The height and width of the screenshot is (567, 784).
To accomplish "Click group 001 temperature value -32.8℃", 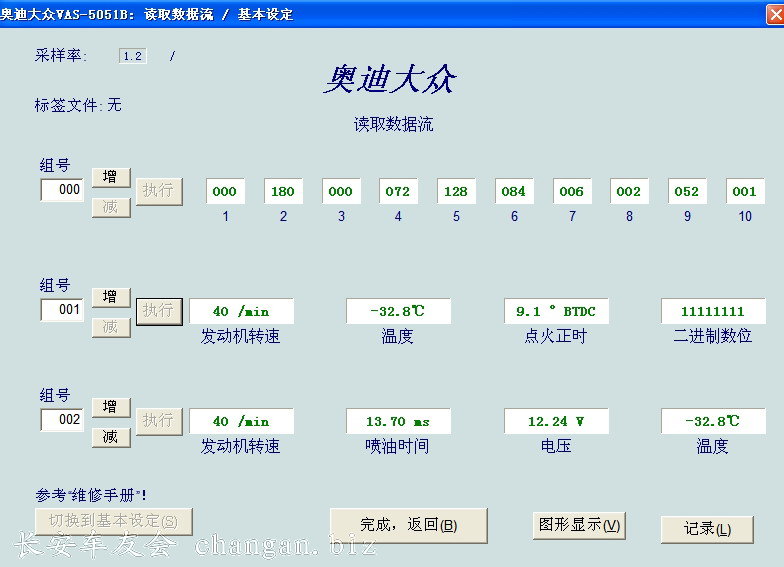I will (x=398, y=312).
